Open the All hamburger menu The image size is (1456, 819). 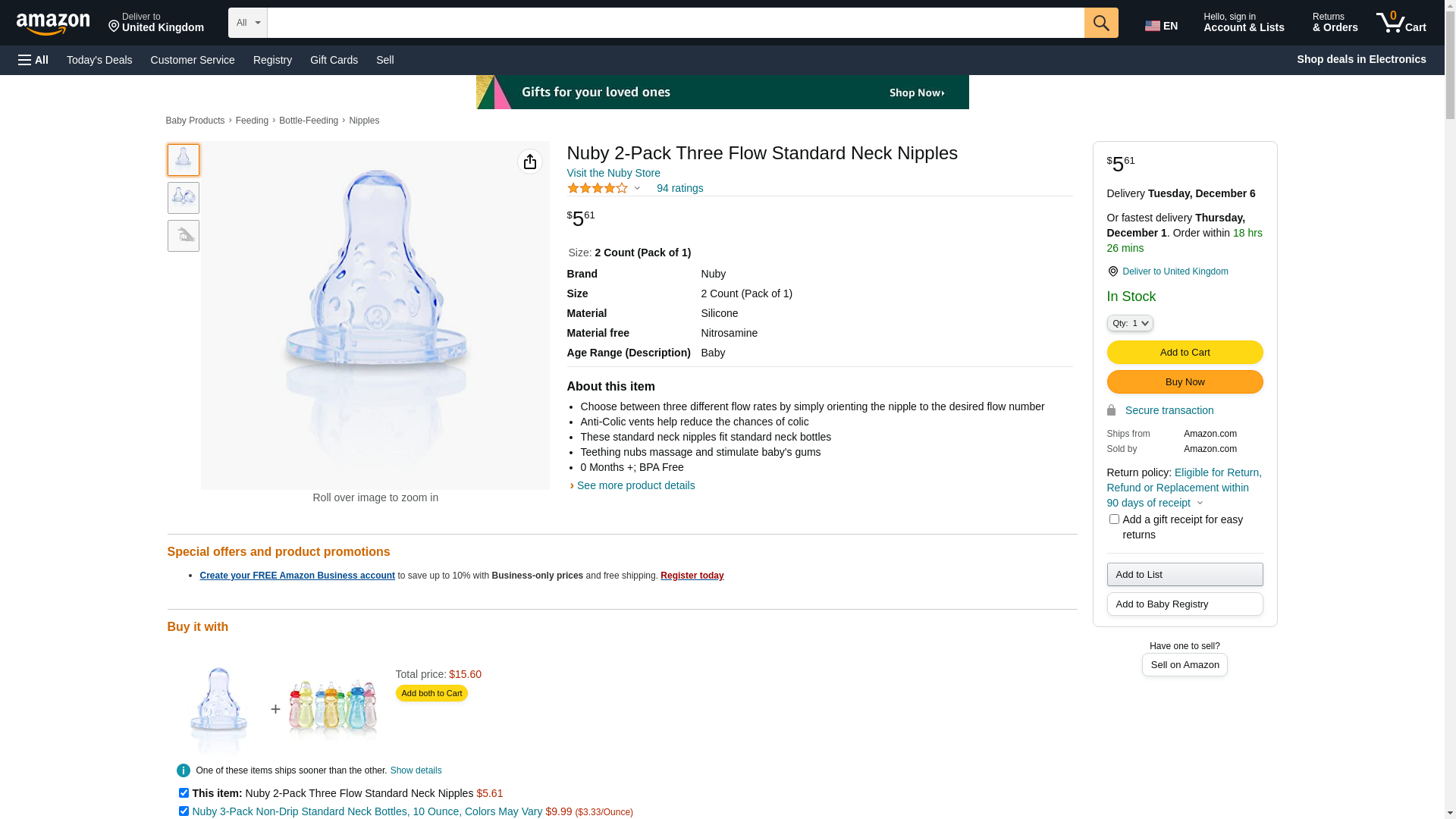(x=33, y=60)
